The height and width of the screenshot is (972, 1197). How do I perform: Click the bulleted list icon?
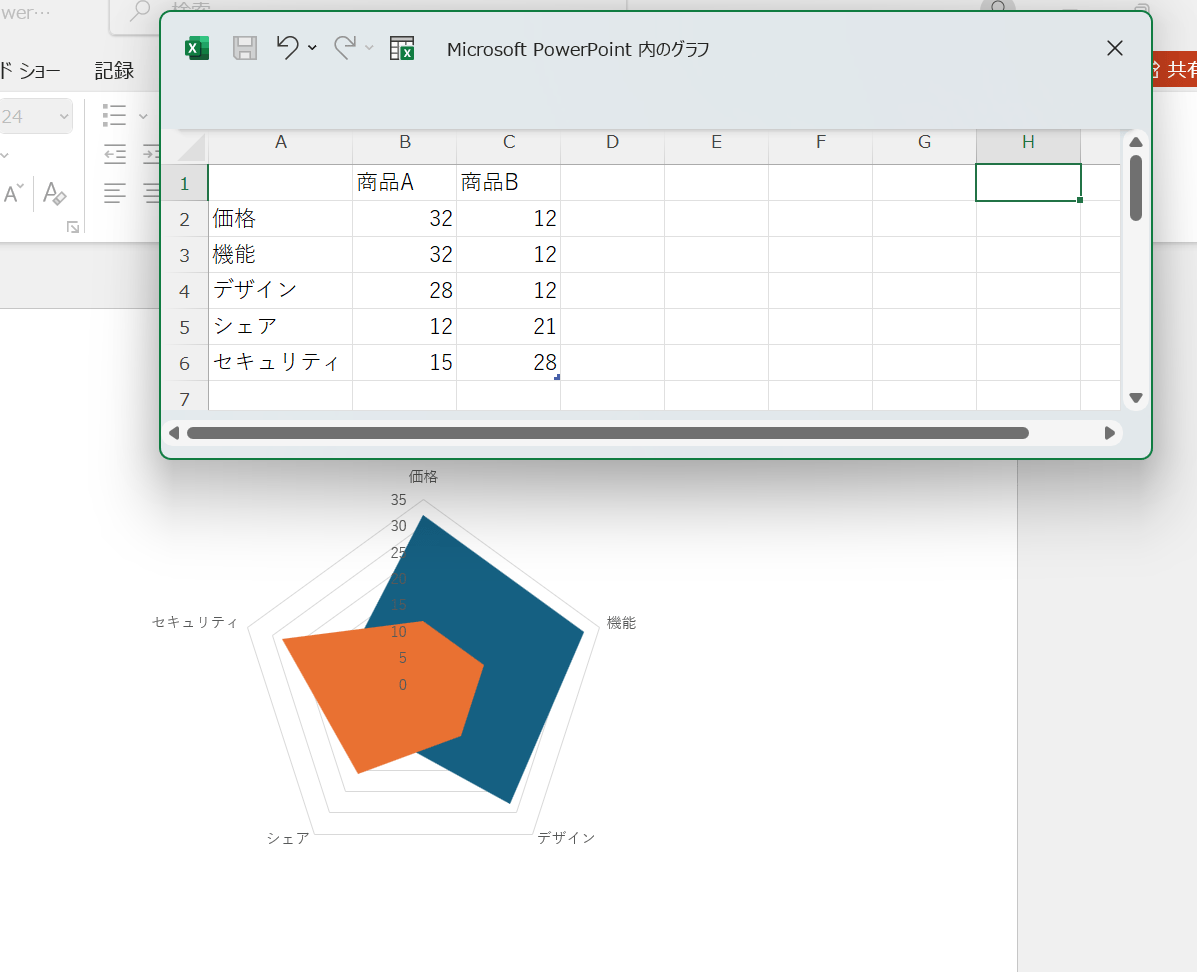coord(115,116)
